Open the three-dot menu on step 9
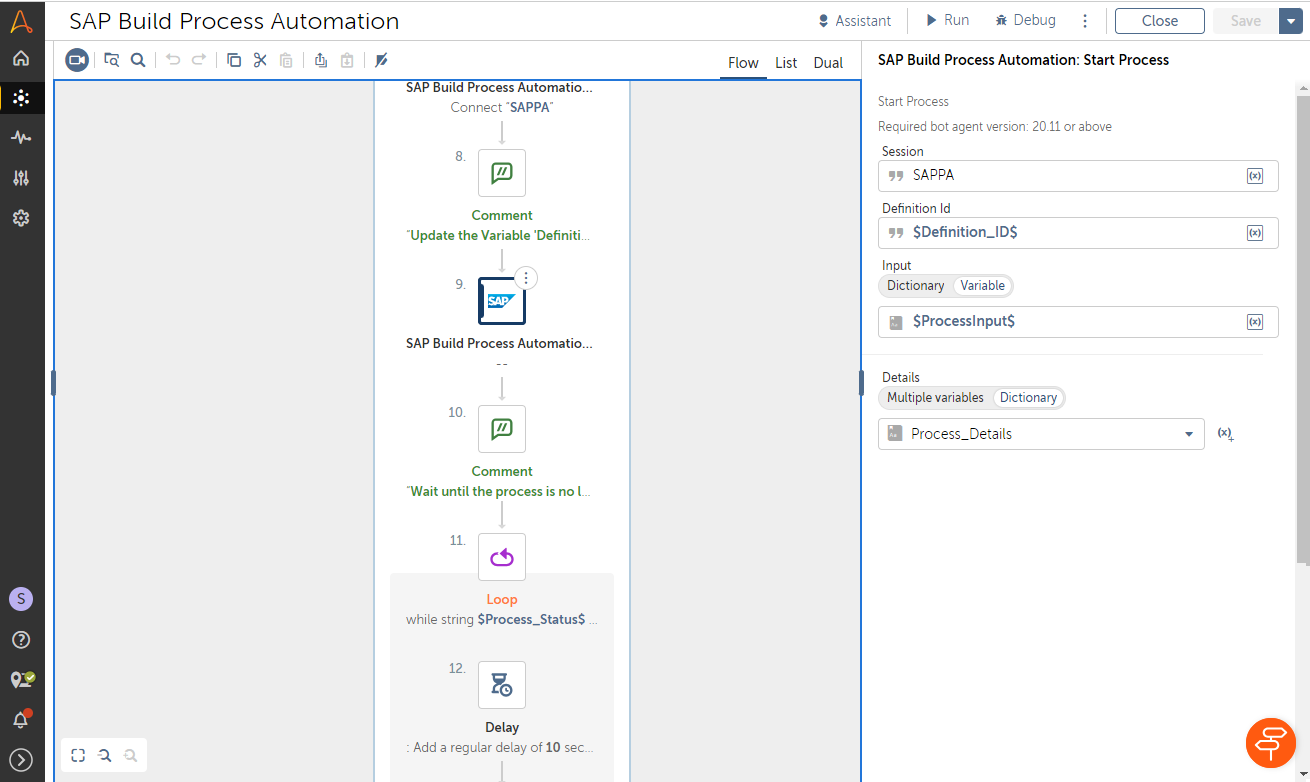 527,278
